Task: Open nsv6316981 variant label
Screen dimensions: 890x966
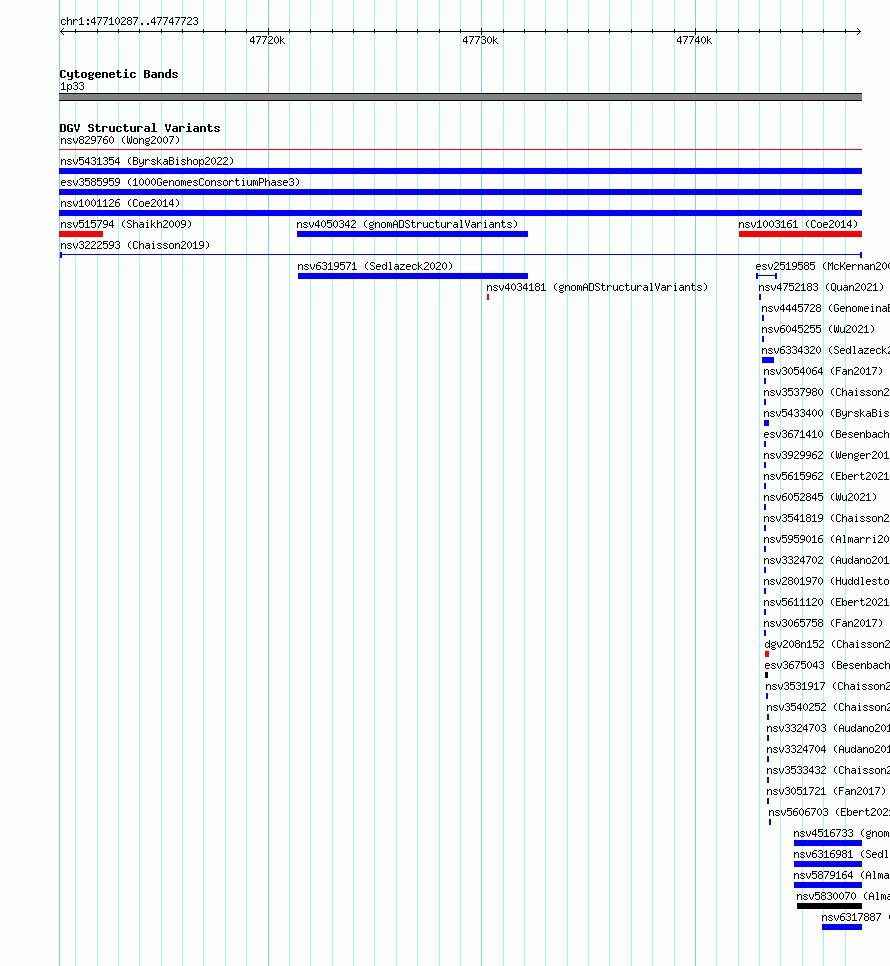Action: (x=841, y=854)
